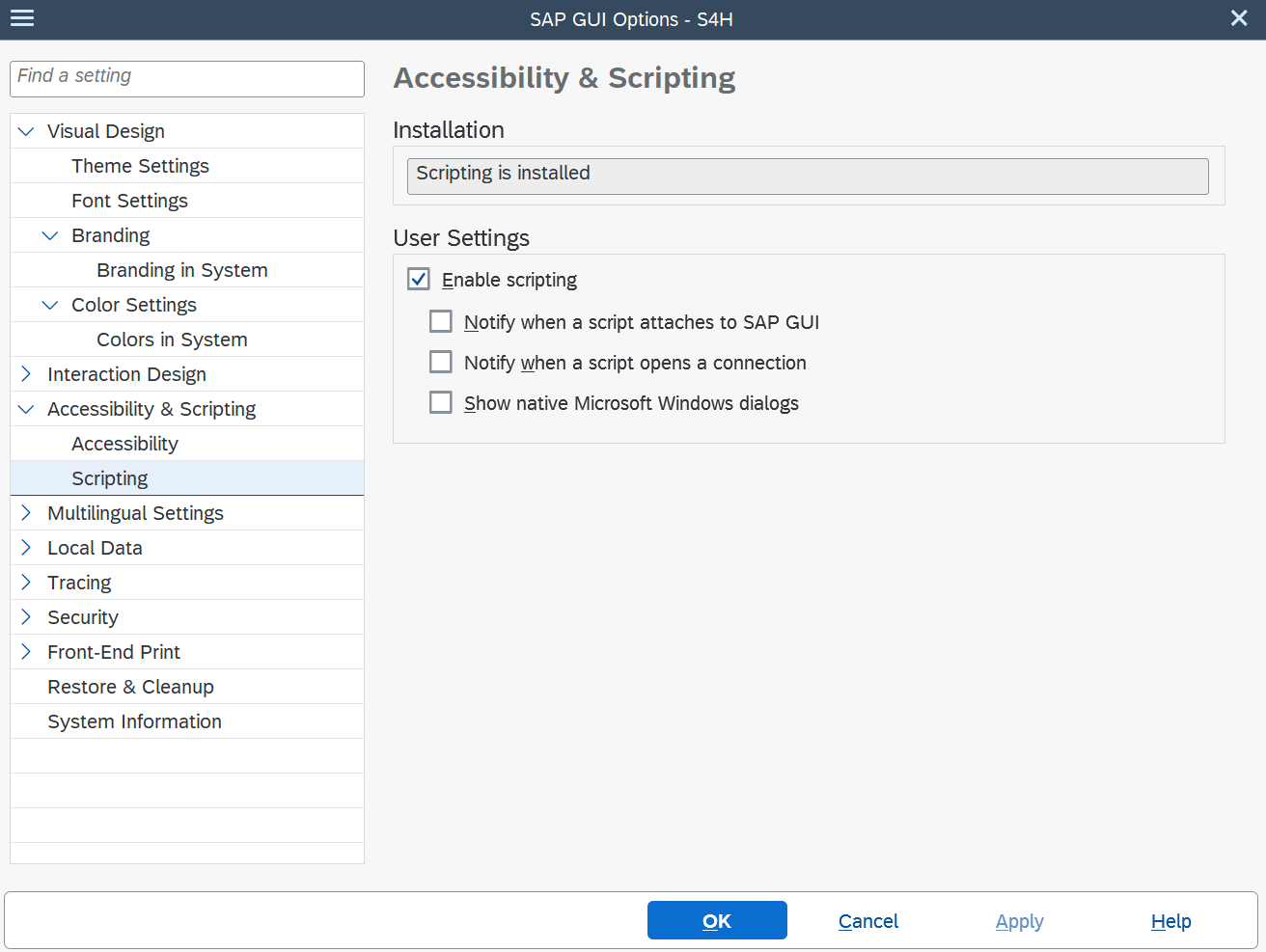Image resolution: width=1266 pixels, height=952 pixels.
Task: Collapse the Branding chevron
Action: (x=50, y=235)
